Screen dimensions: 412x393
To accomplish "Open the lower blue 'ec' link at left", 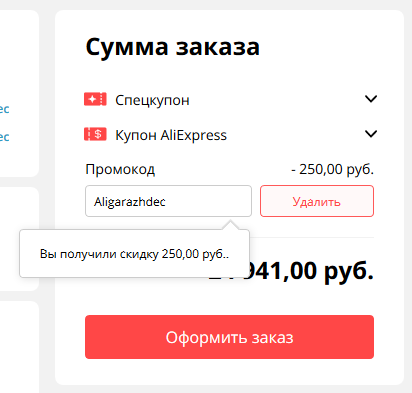I will click(x=4, y=137).
